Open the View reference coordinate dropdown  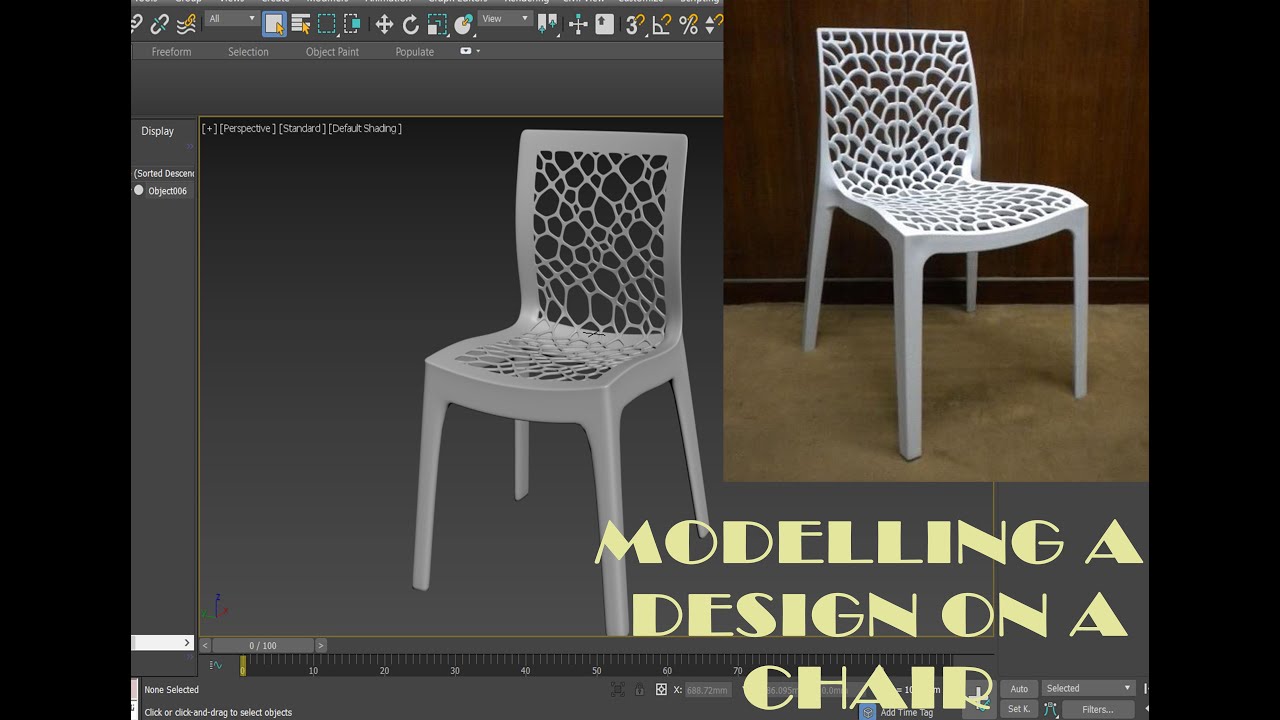tap(505, 19)
